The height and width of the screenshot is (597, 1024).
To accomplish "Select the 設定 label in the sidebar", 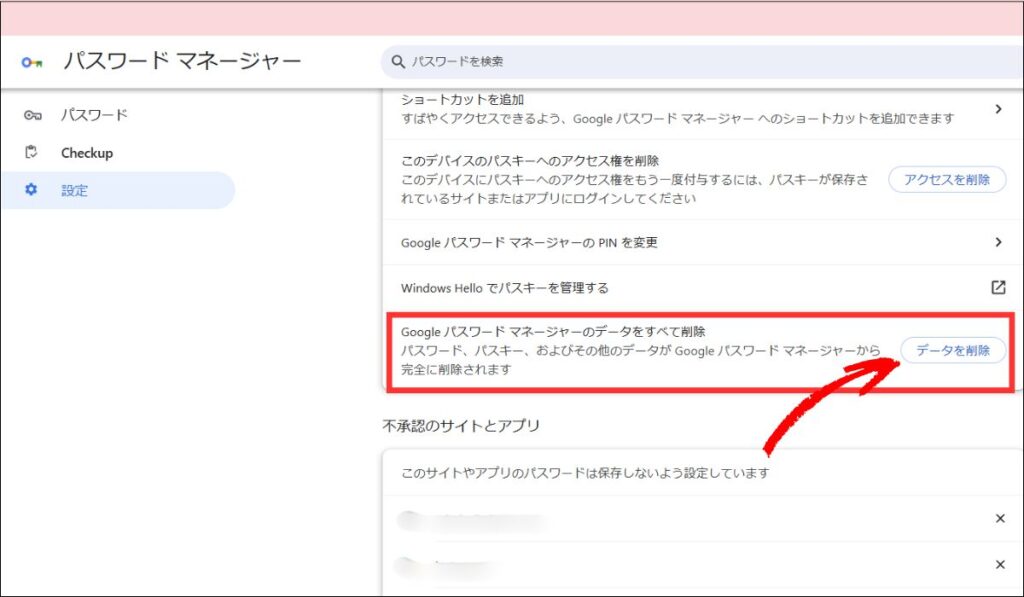I will [x=75, y=190].
